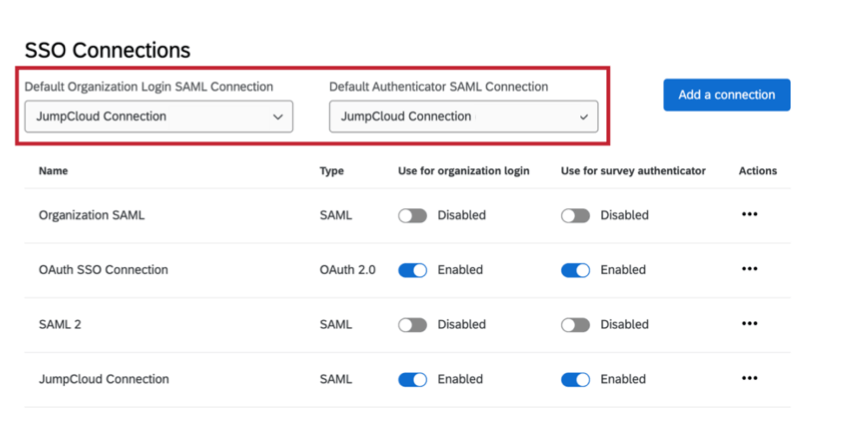850x425 pixels.
Task: Expand Default Authenticator SAML Connection dropdown
Action: [463, 117]
